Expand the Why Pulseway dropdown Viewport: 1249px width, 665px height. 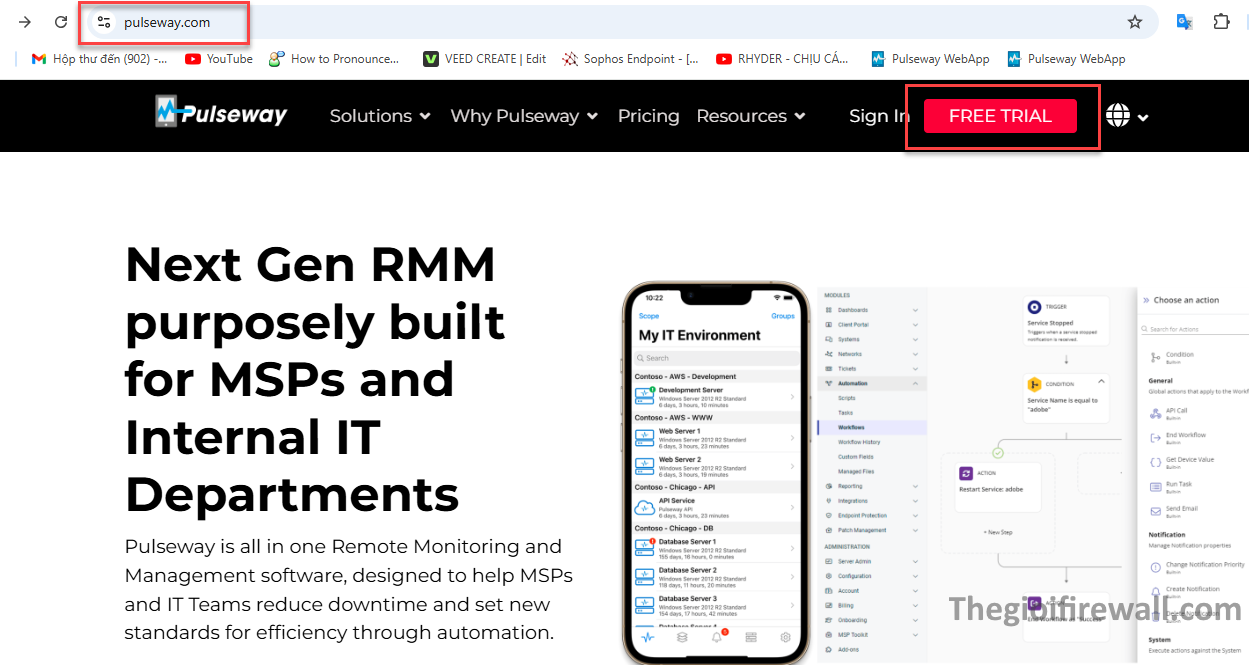(524, 116)
